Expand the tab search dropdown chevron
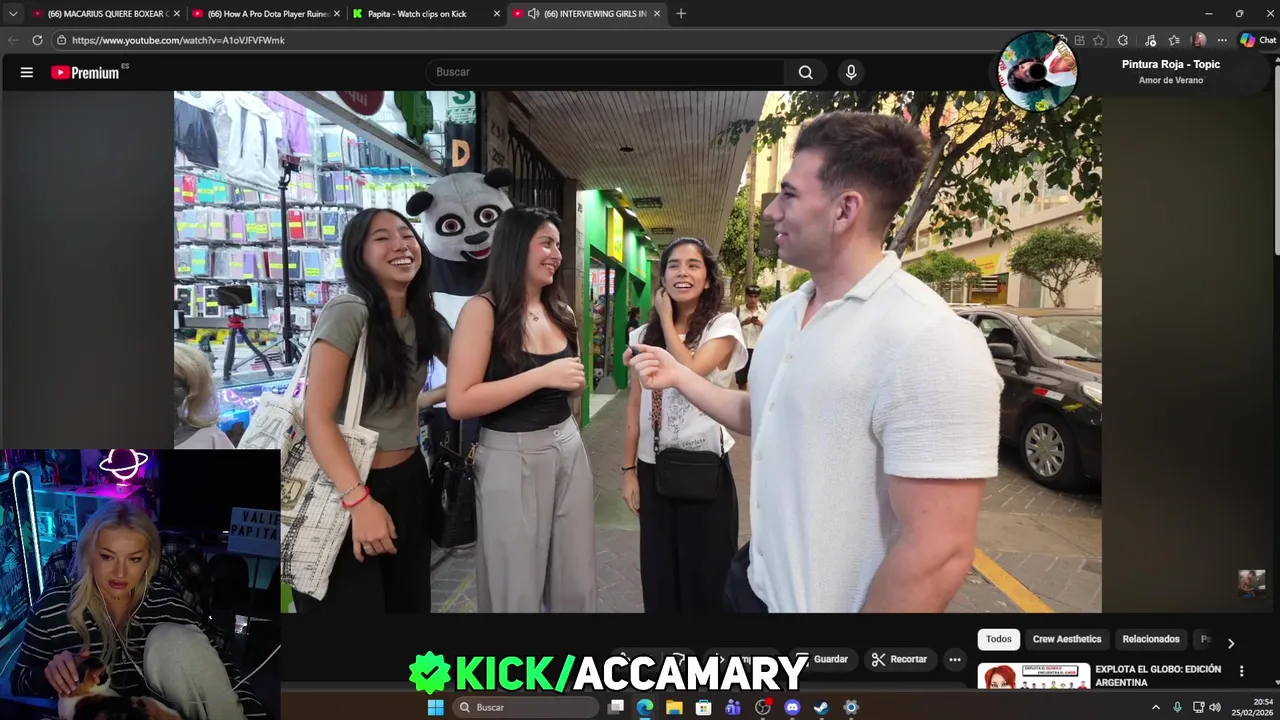This screenshot has height=720, width=1280. pos(13,13)
